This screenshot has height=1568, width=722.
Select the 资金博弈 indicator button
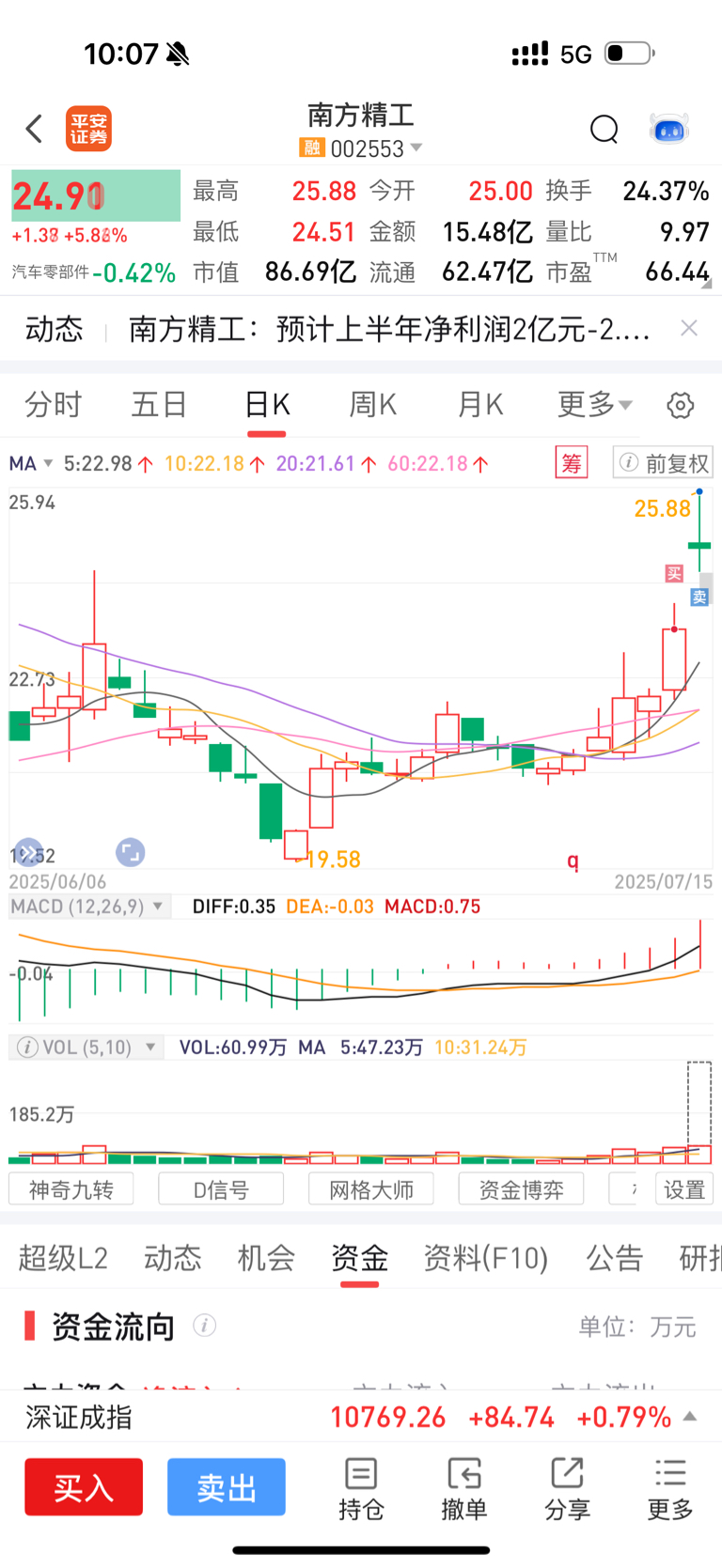coord(521,1189)
